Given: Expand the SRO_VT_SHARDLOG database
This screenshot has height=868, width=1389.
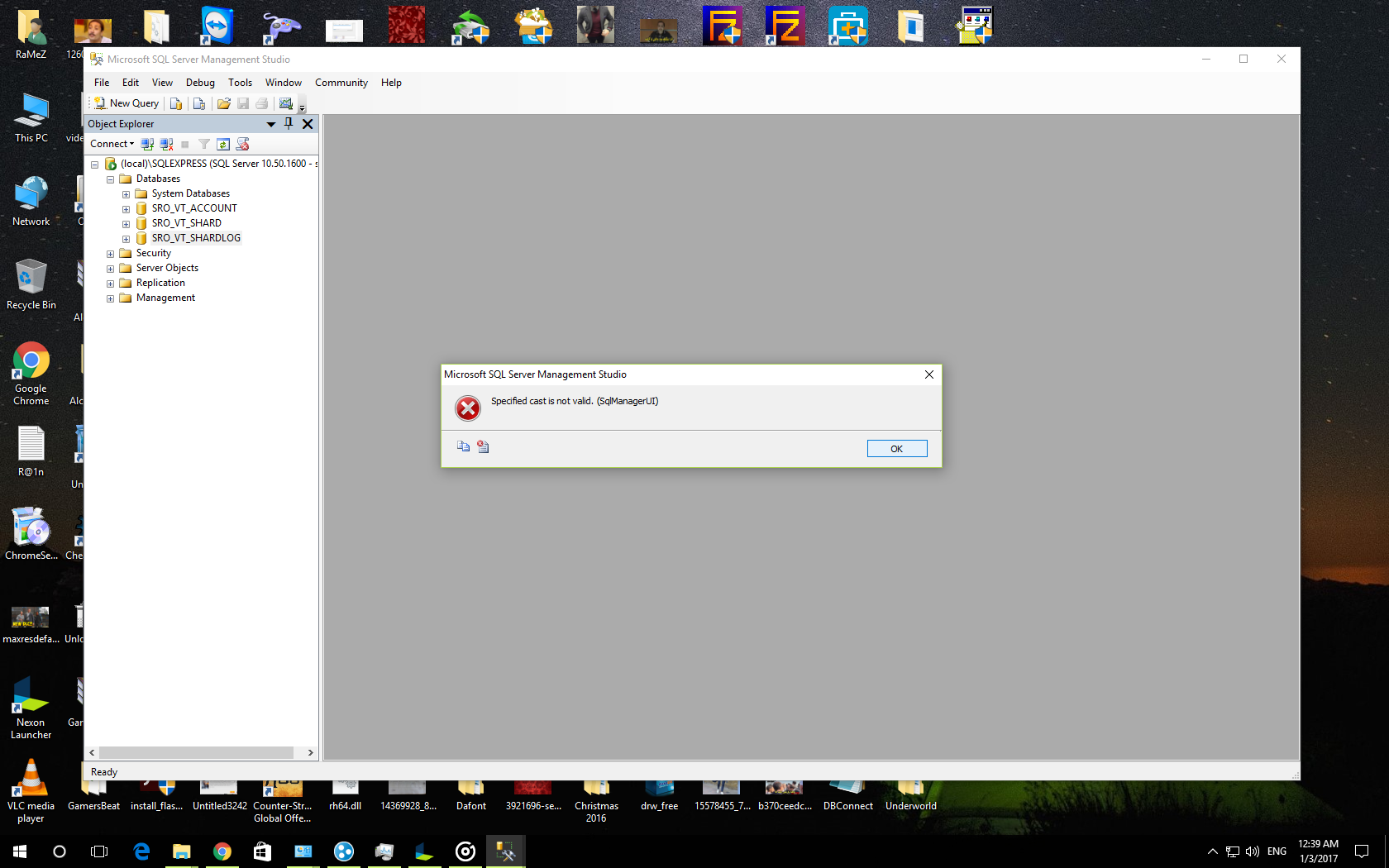Looking at the screenshot, I should (126, 239).
